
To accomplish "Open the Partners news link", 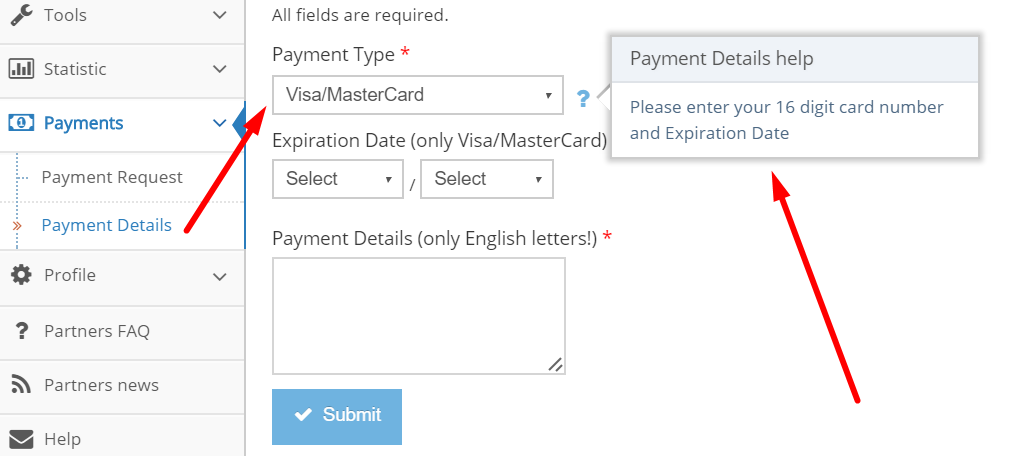I will click(x=101, y=385).
